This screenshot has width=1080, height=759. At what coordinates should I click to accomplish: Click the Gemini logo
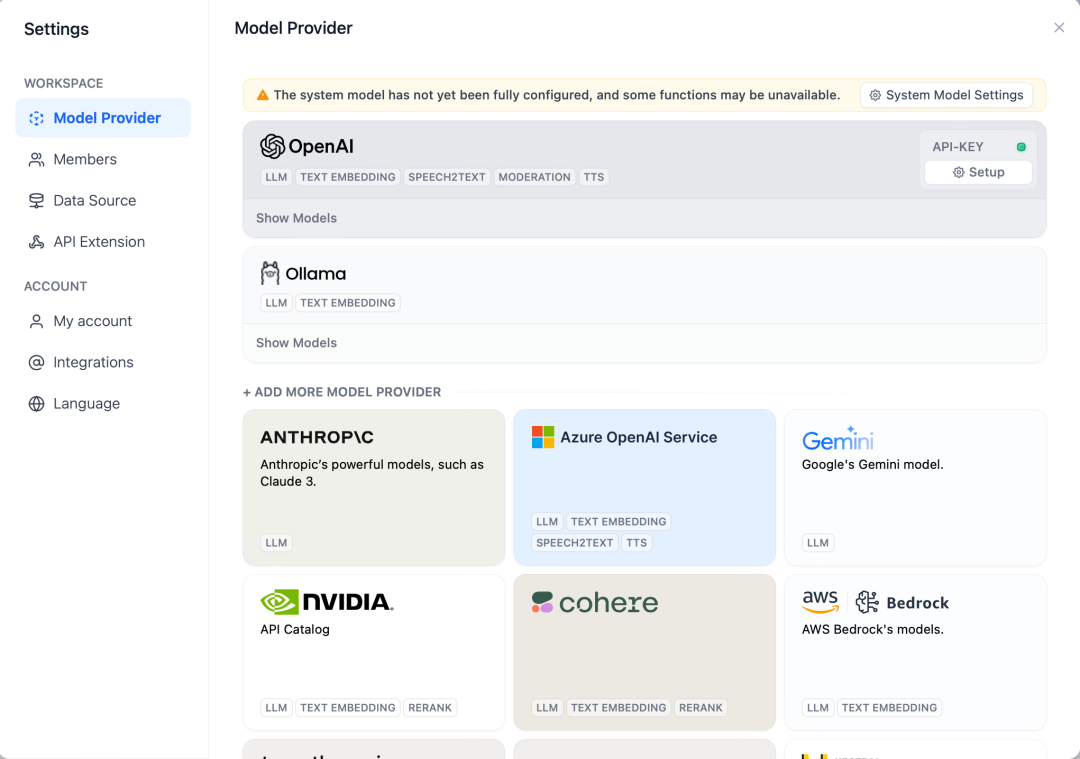(838, 439)
